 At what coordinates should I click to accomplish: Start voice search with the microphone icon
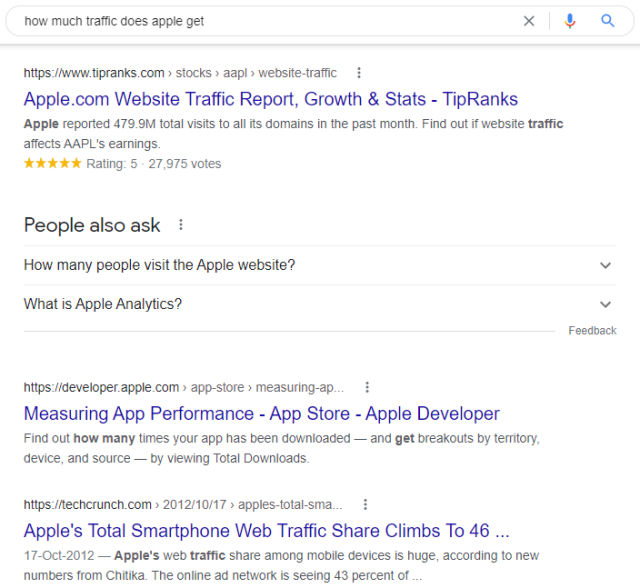(x=570, y=21)
